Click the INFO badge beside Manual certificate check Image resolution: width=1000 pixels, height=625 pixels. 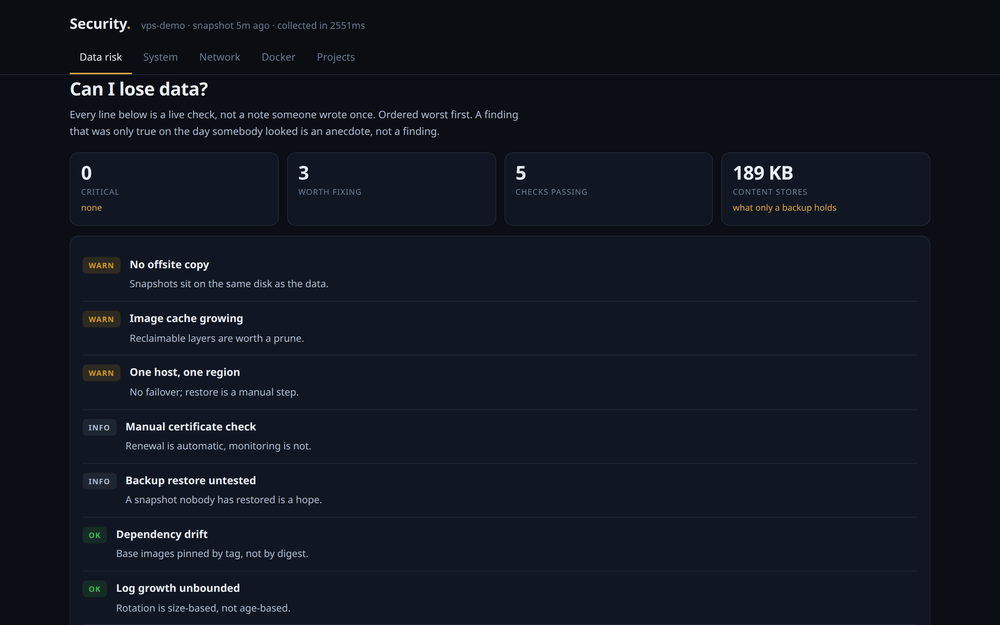coord(99,427)
